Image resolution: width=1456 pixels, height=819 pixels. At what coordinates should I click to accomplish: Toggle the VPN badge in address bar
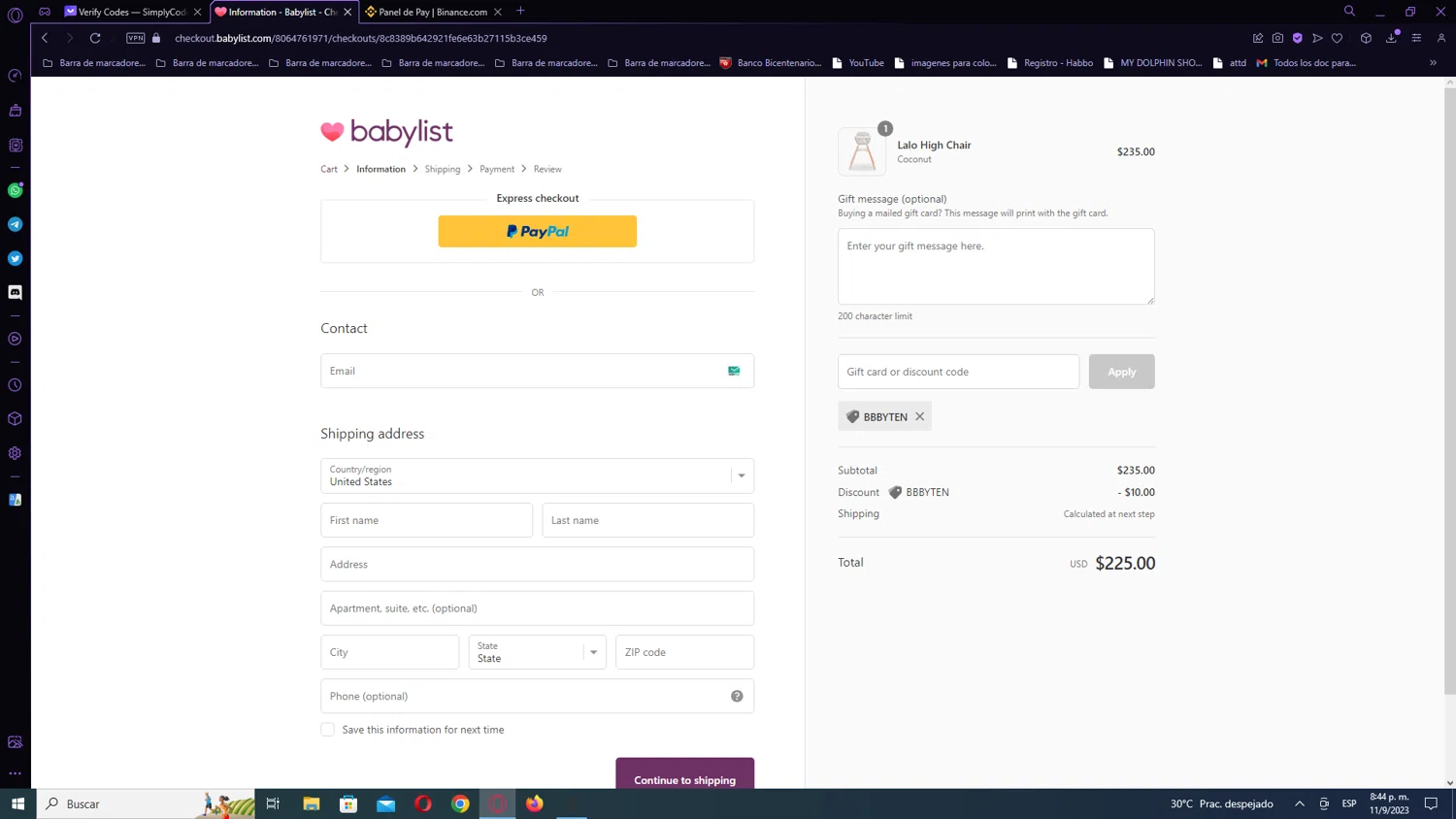[x=136, y=38]
